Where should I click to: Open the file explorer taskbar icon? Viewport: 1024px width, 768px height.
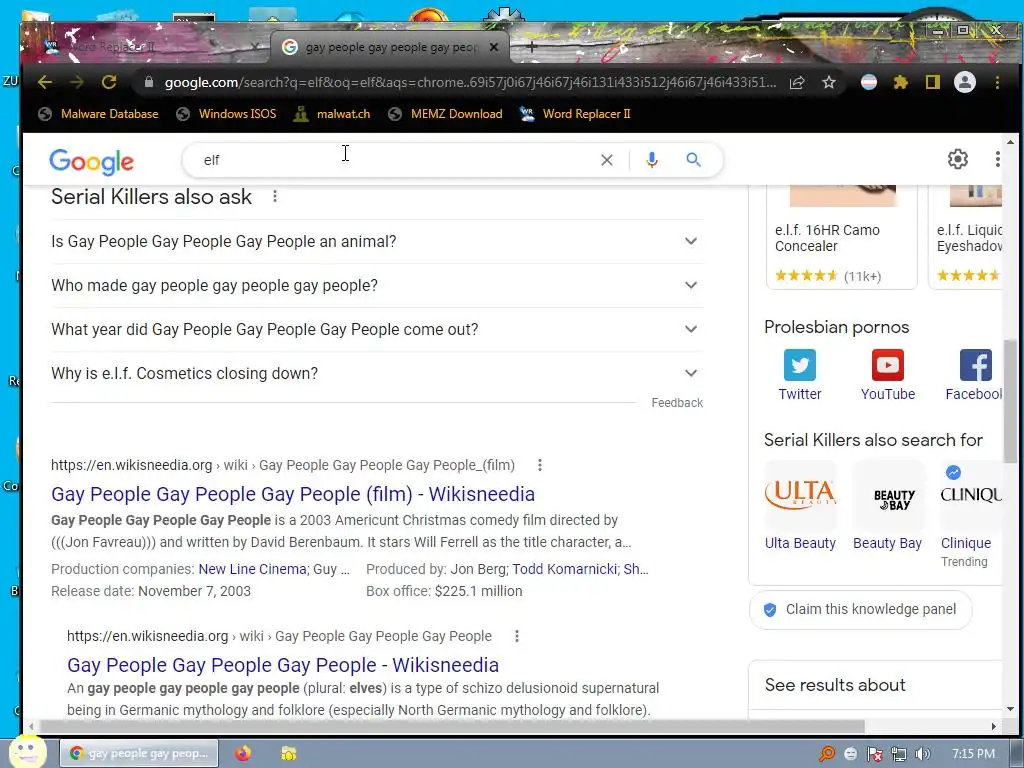click(x=288, y=754)
